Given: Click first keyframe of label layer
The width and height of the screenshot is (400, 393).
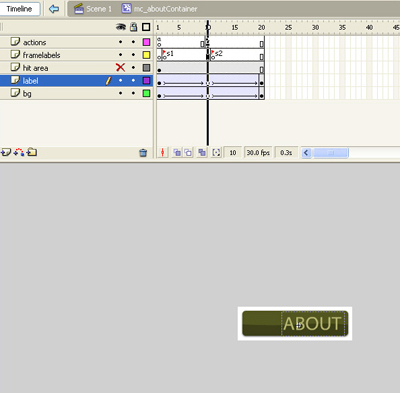Looking at the screenshot, I should tap(159, 83).
